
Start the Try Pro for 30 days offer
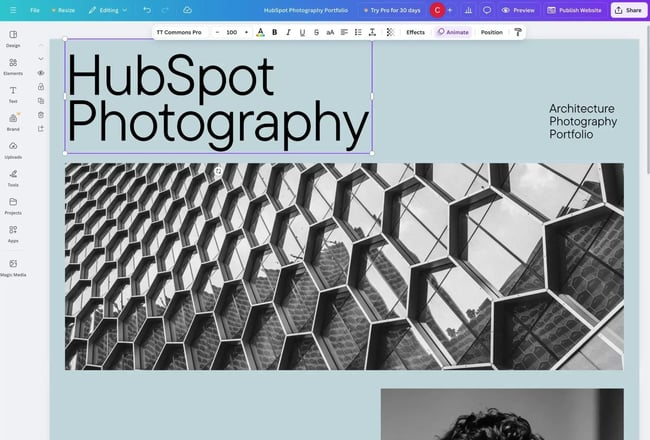coord(392,10)
